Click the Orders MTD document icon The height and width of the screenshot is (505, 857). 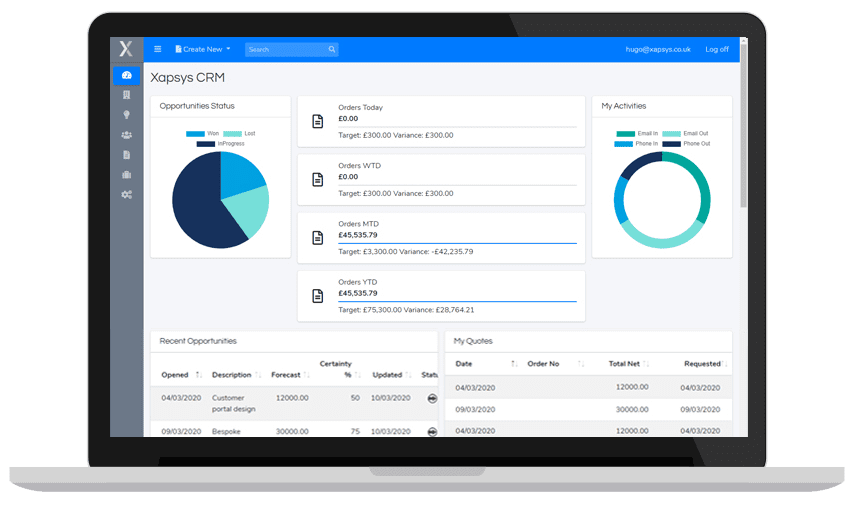(x=318, y=238)
